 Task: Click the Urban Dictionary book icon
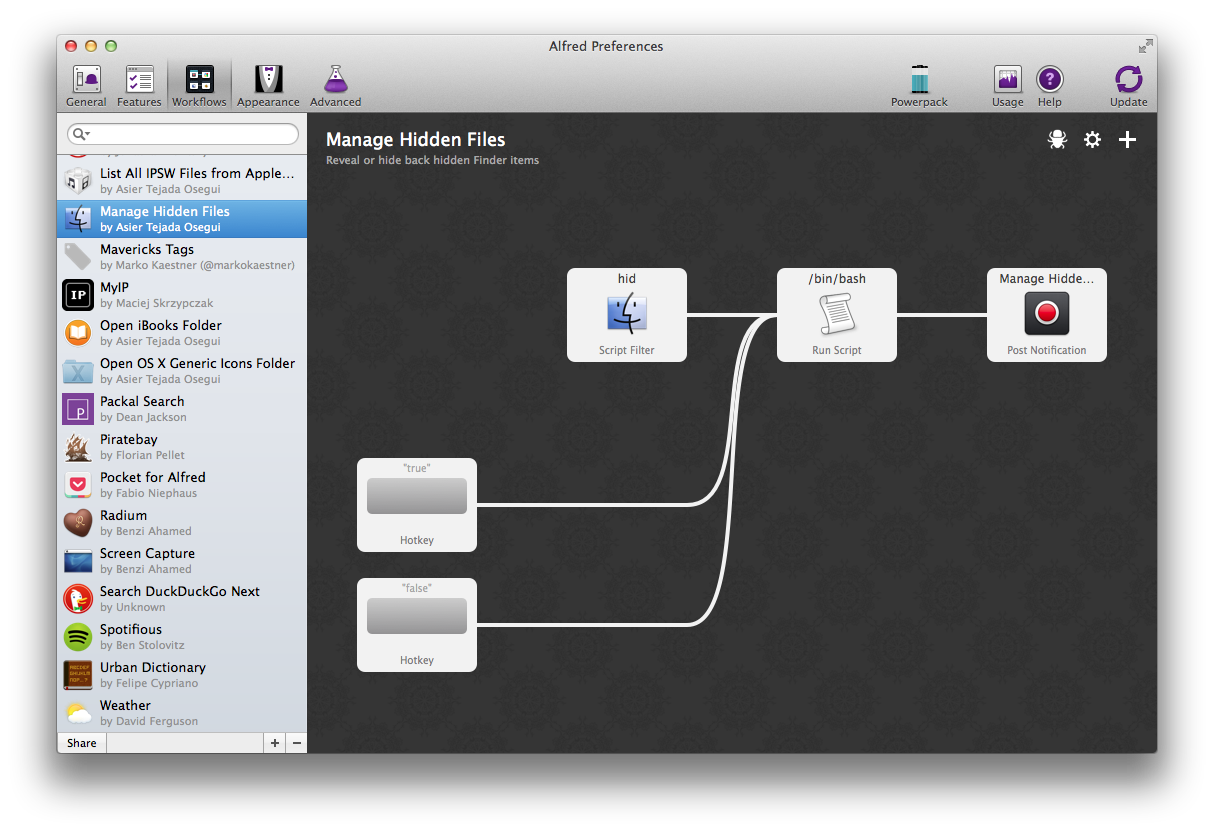click(78, 675)
